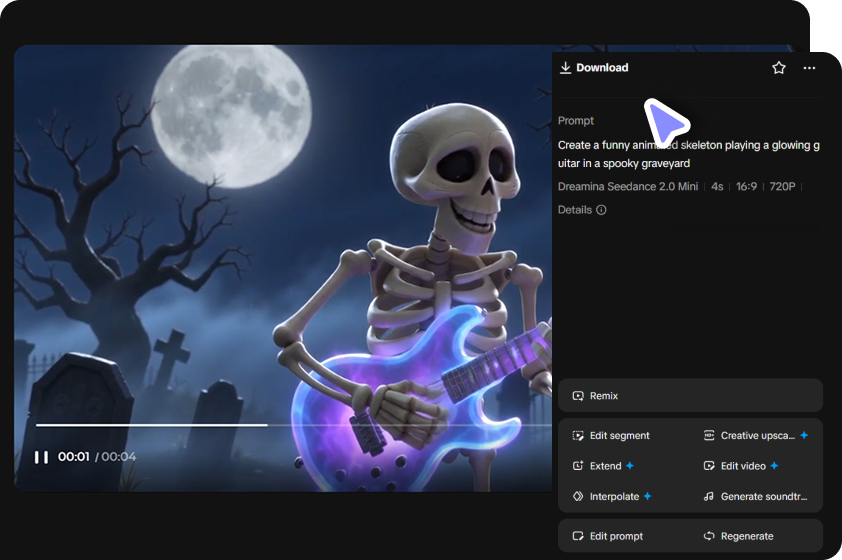Click the Interpolate diamond icon
Viewport: 842px width, 560px height.
578,496
